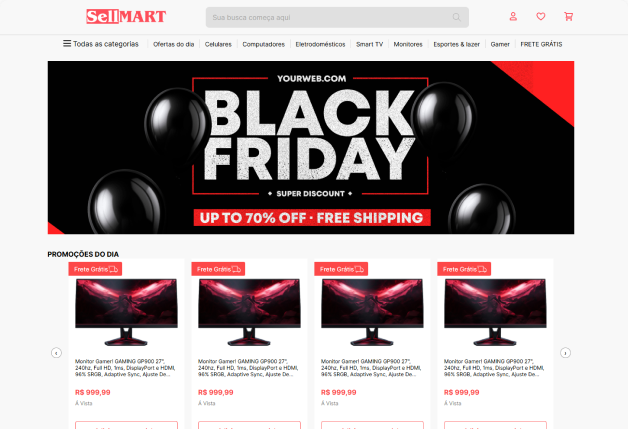This screenshot has height=429, width=628.
Task: Open the wishlist heart icon
Action: (x=540, y=16)
